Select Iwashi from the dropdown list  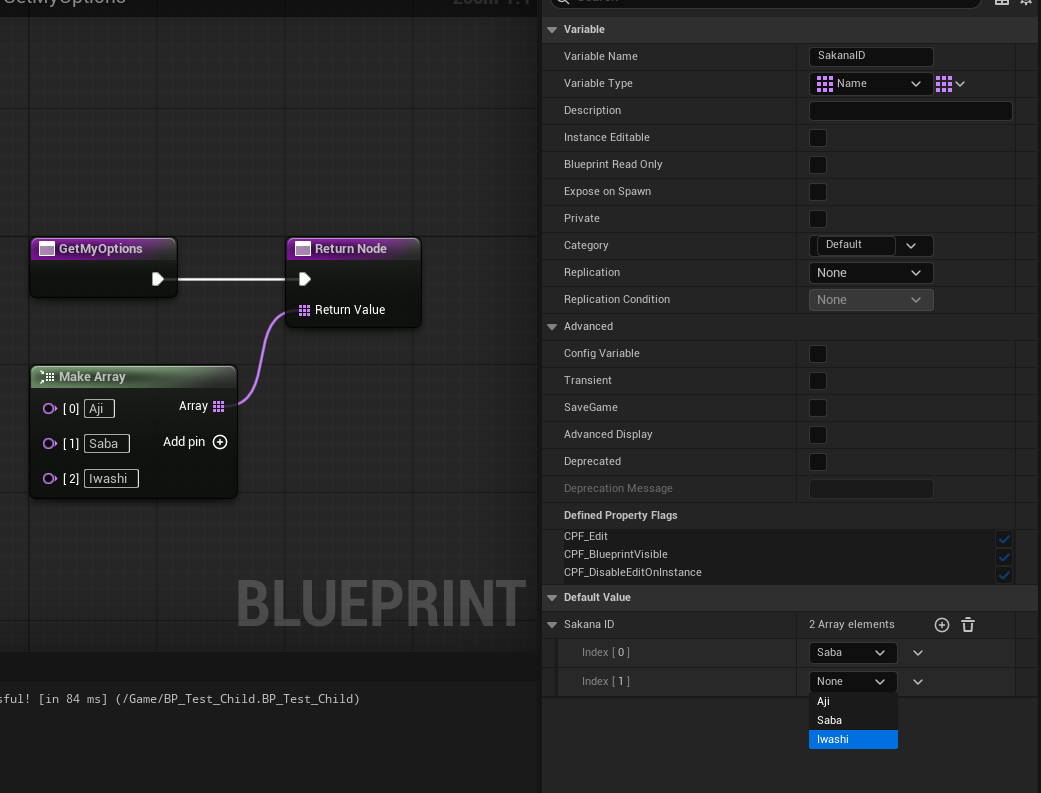[852, 740]
